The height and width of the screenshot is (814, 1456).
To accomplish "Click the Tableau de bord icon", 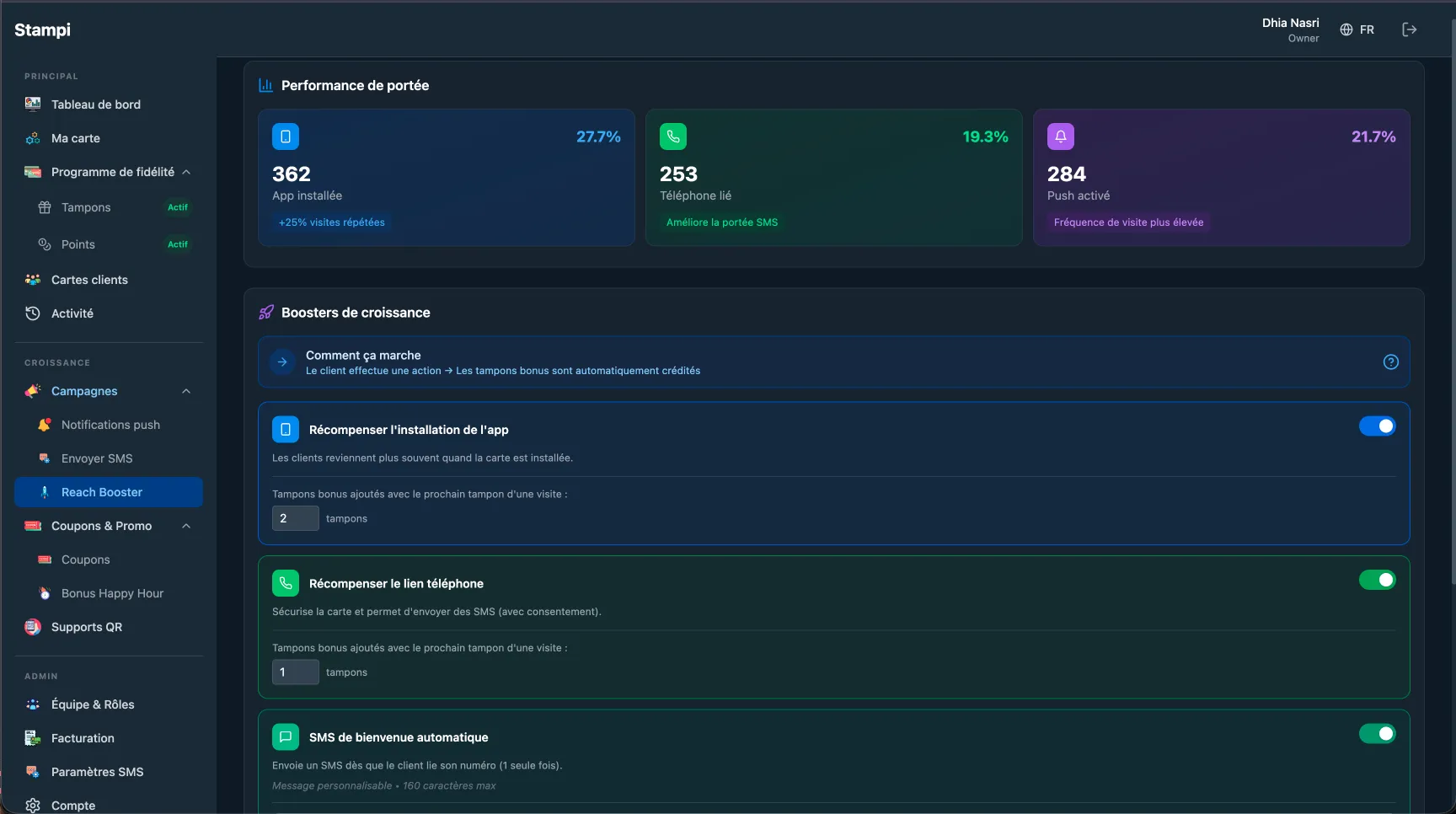I will tap(33, 104).
